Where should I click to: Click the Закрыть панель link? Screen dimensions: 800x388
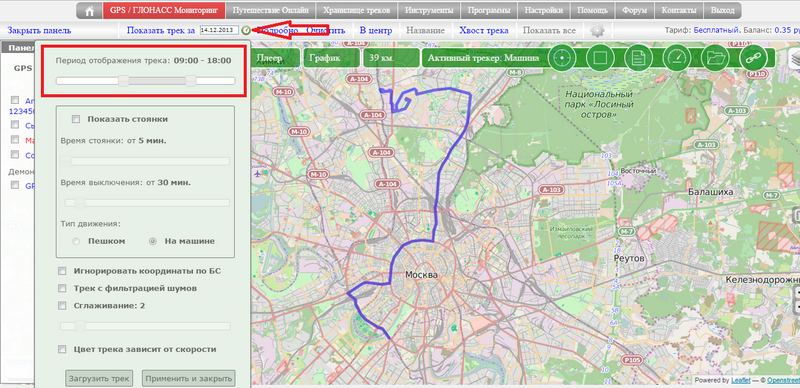[x=39, y=31]
